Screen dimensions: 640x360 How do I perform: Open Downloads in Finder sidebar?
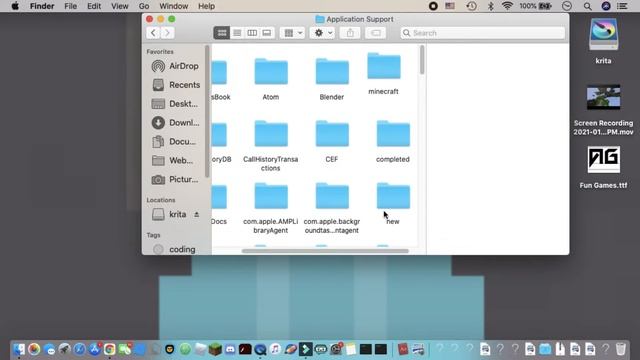pyautogui.click(x=175, y=122)
